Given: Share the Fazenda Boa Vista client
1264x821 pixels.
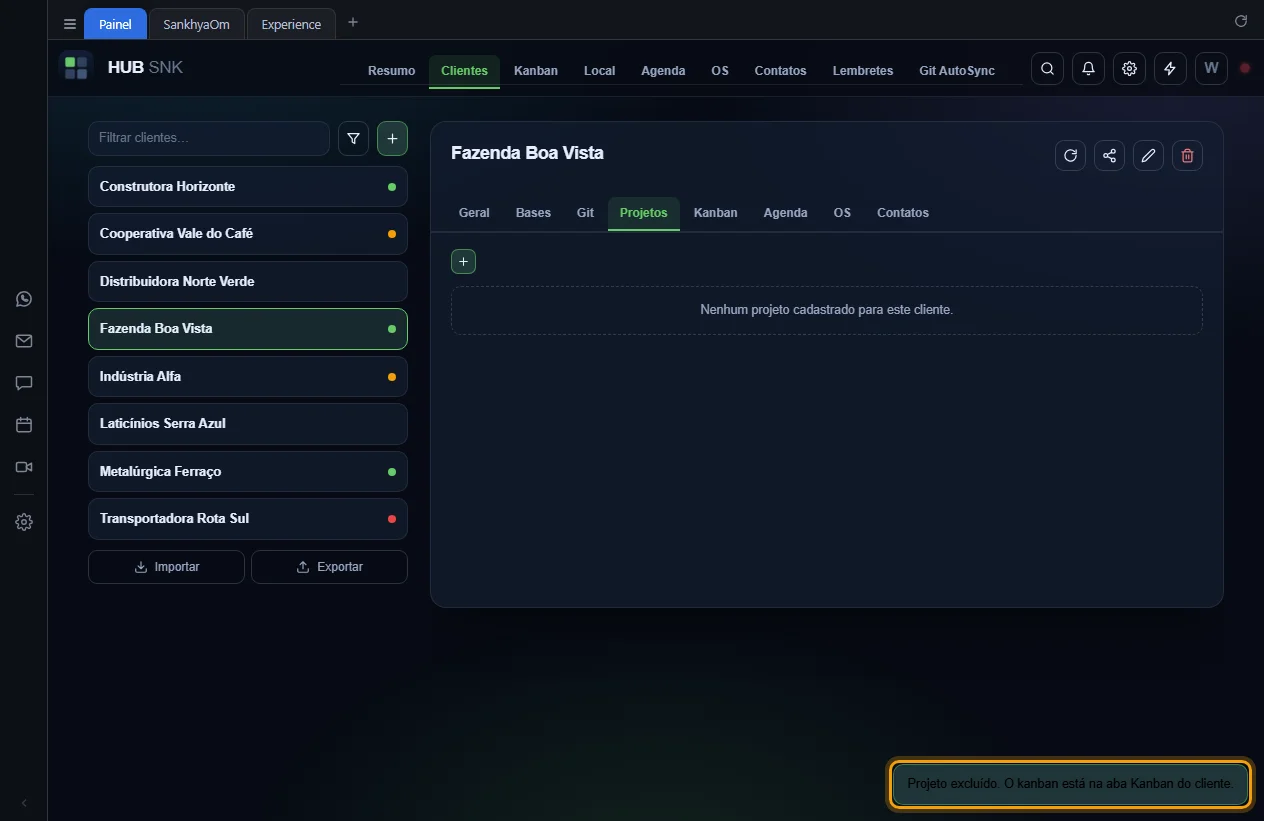Looking at the screenshot, I should pos(1109,155).
